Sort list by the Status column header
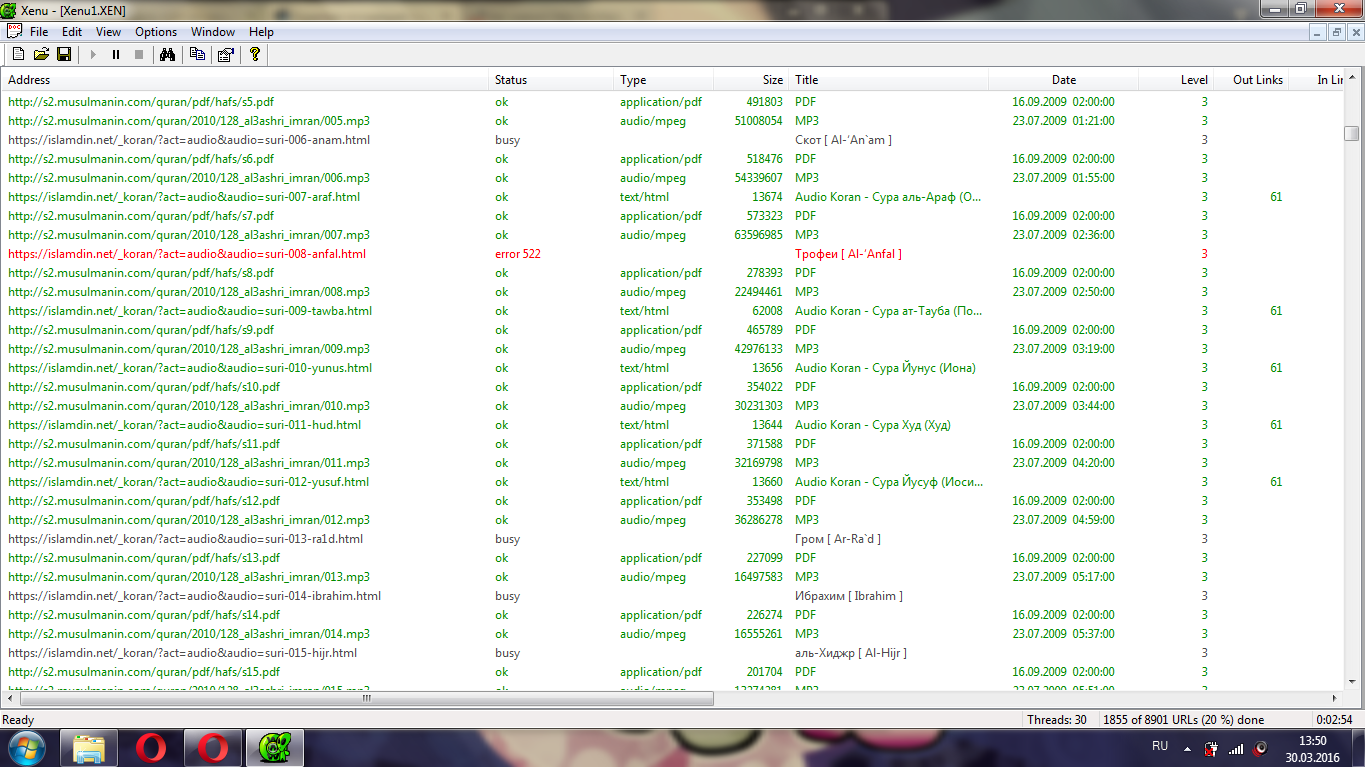Screen dimensions: 1365x767 pyautogui.click(x=510, y=80)
